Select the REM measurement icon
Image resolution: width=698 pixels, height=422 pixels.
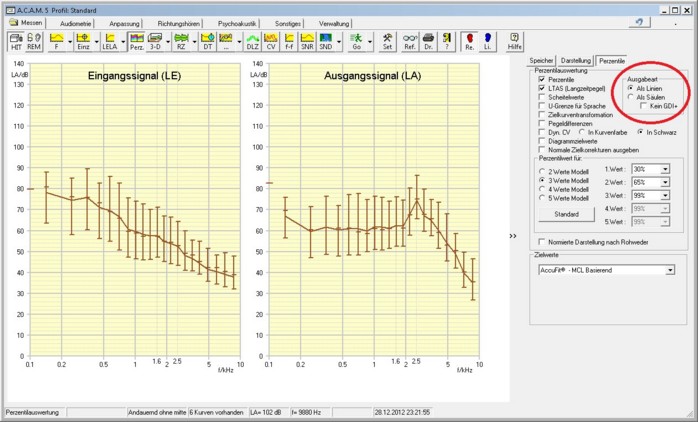pyautogui.click(x=34, y=41)
